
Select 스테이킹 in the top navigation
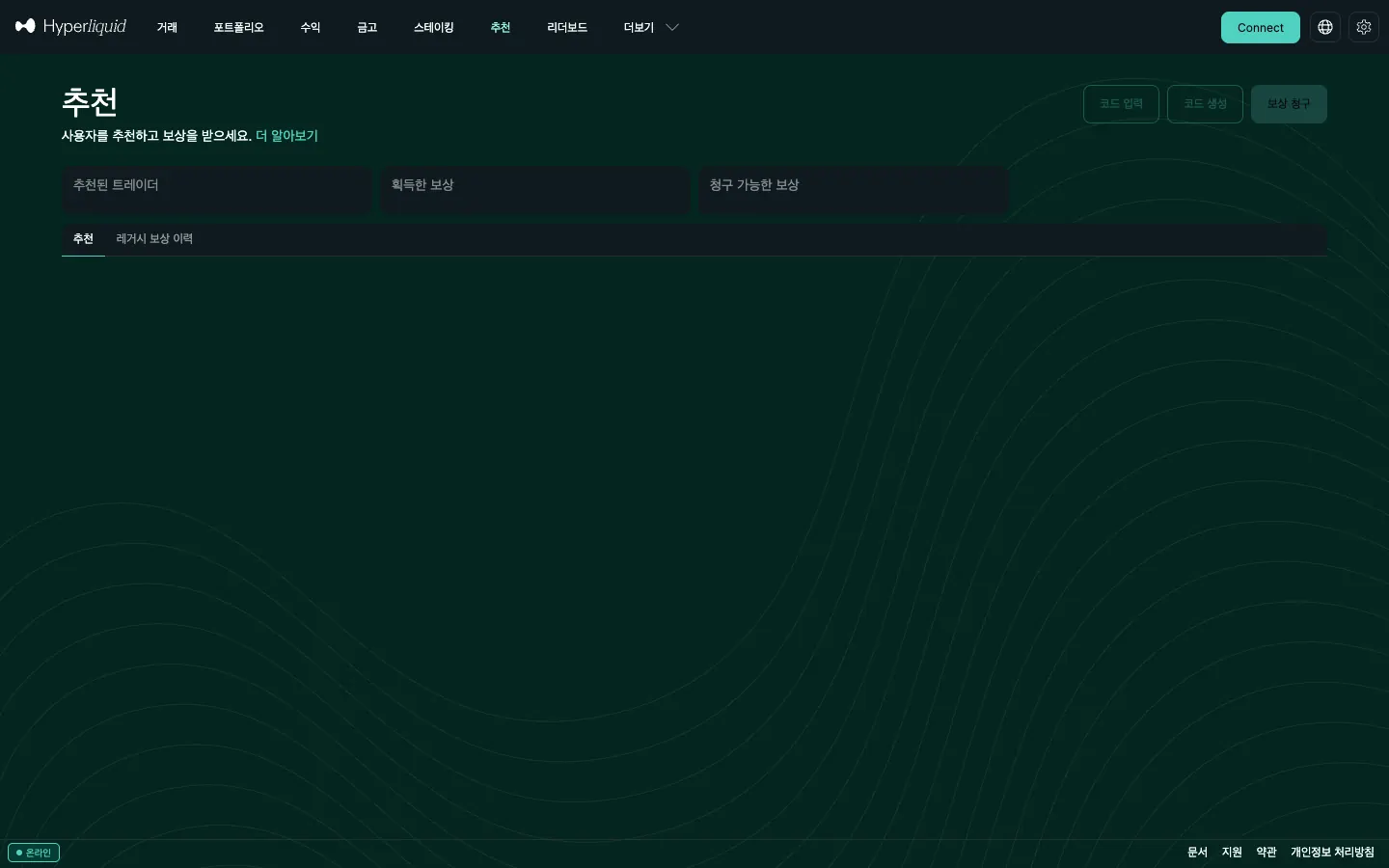tap(433, 27)
